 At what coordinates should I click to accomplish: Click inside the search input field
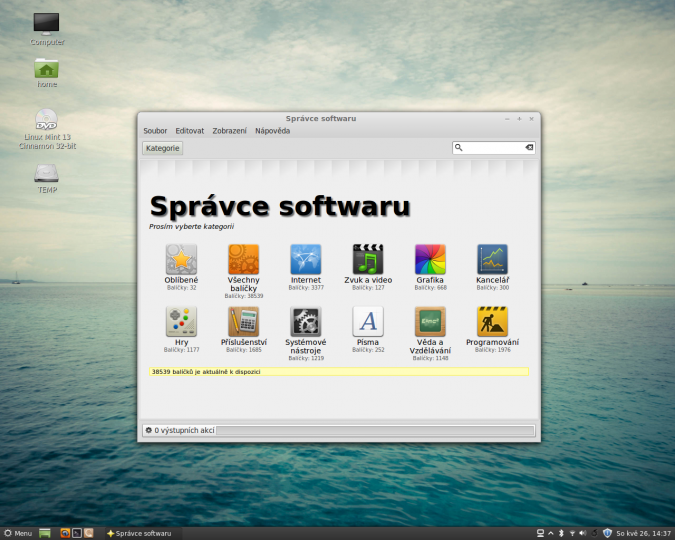coord(494,148)
